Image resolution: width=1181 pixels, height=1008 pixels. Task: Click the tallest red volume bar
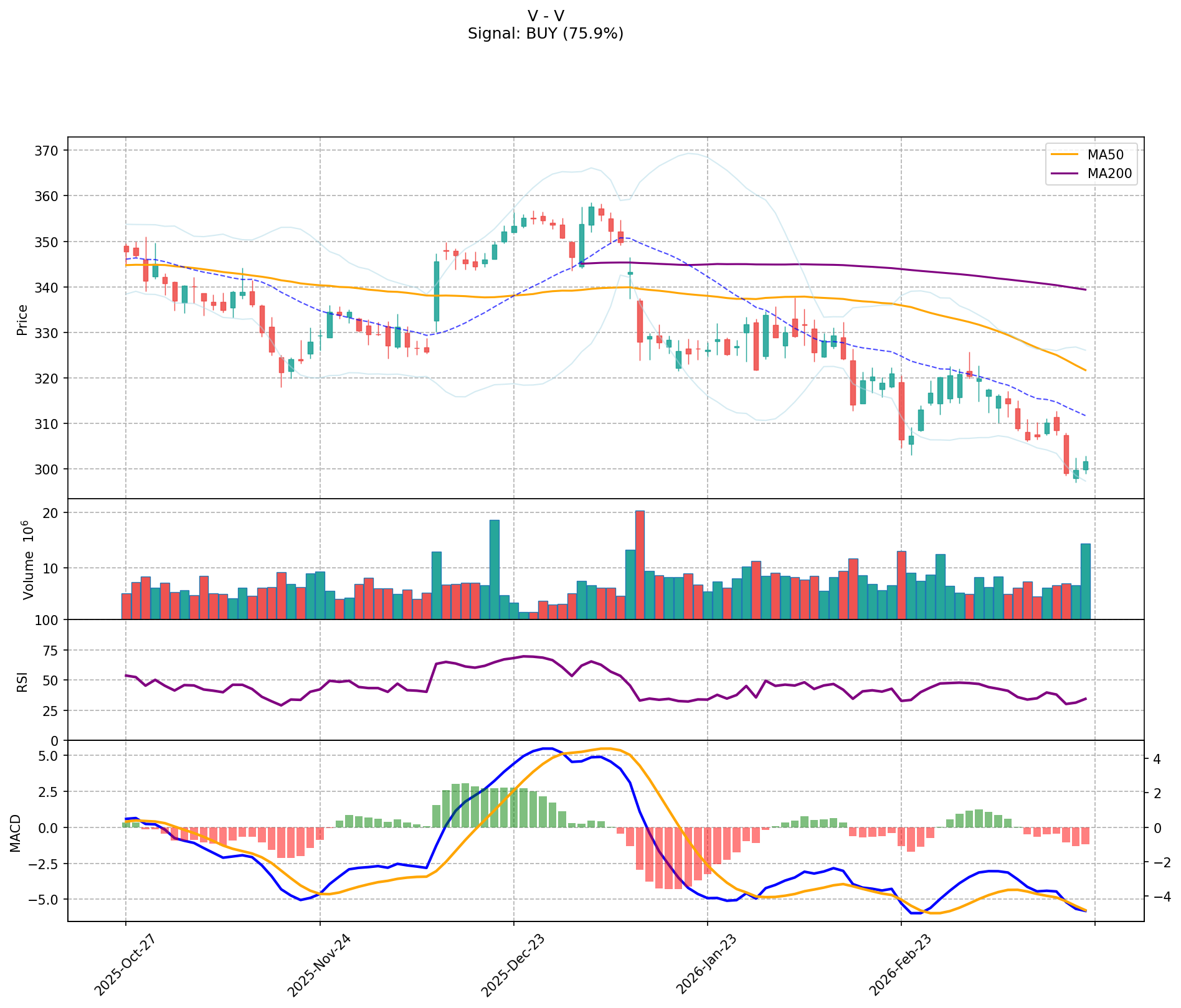pyautogui.click(x=640, y=565)
